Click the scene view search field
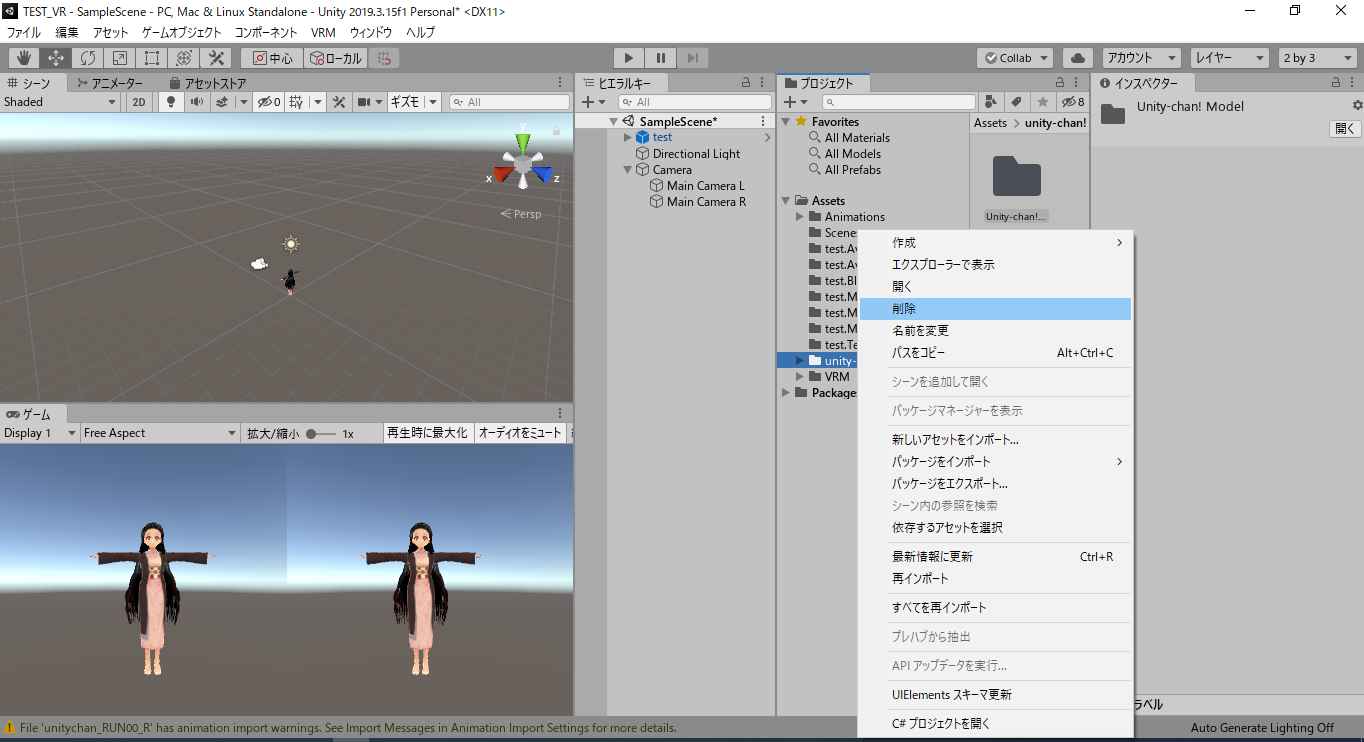The width and height of the screenshot is (1364, 742). click(x=509, y=102)
